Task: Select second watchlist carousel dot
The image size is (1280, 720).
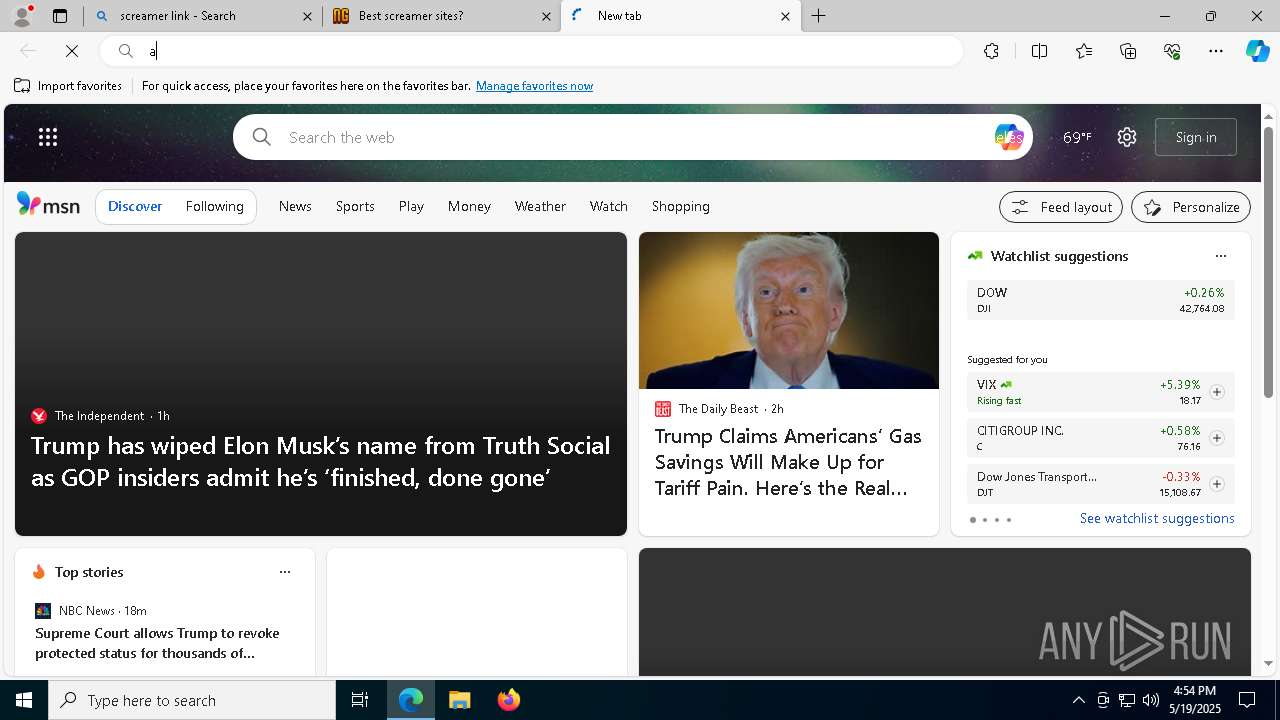Action: [984, 520]
